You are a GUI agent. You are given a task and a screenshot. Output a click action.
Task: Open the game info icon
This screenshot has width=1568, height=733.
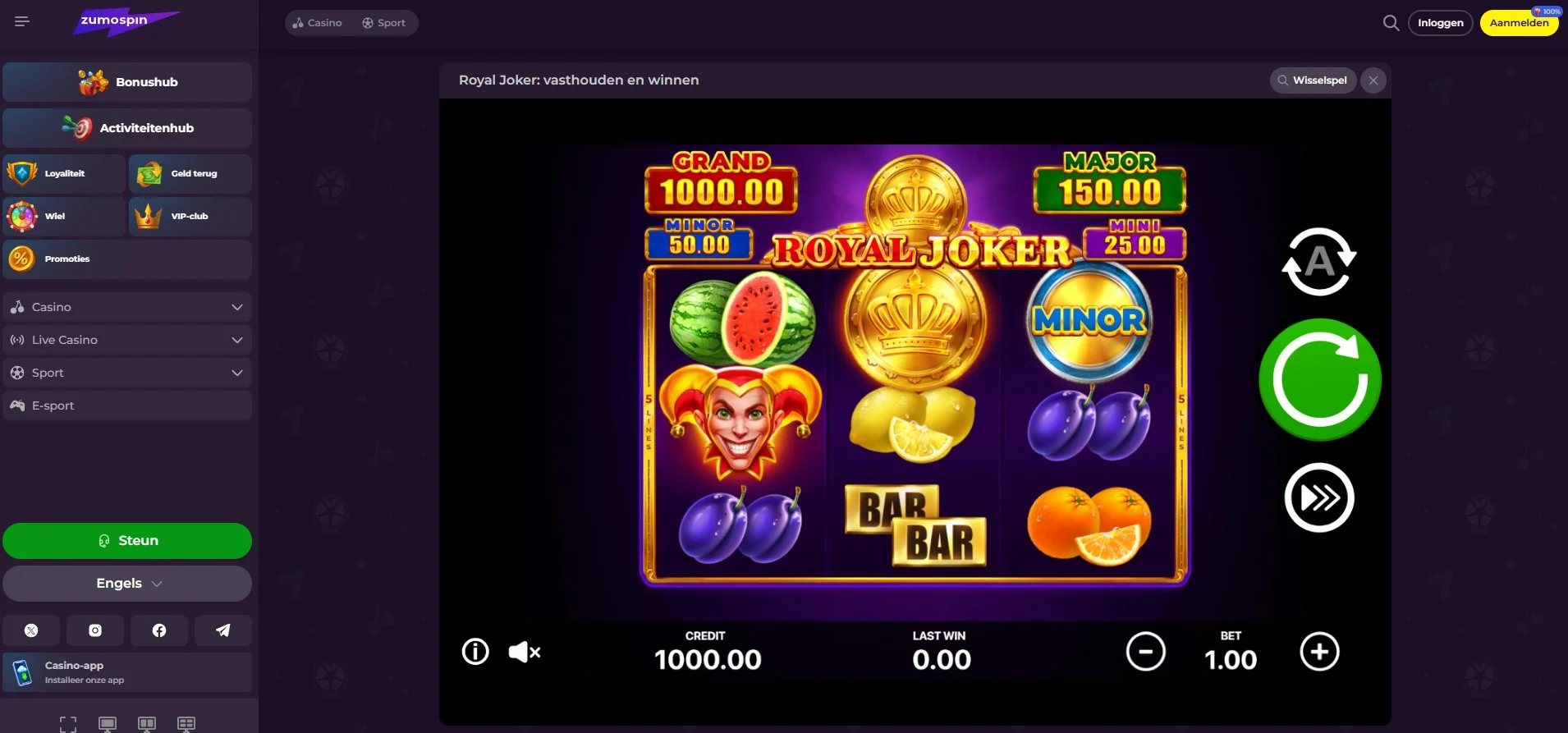point(475,652)
